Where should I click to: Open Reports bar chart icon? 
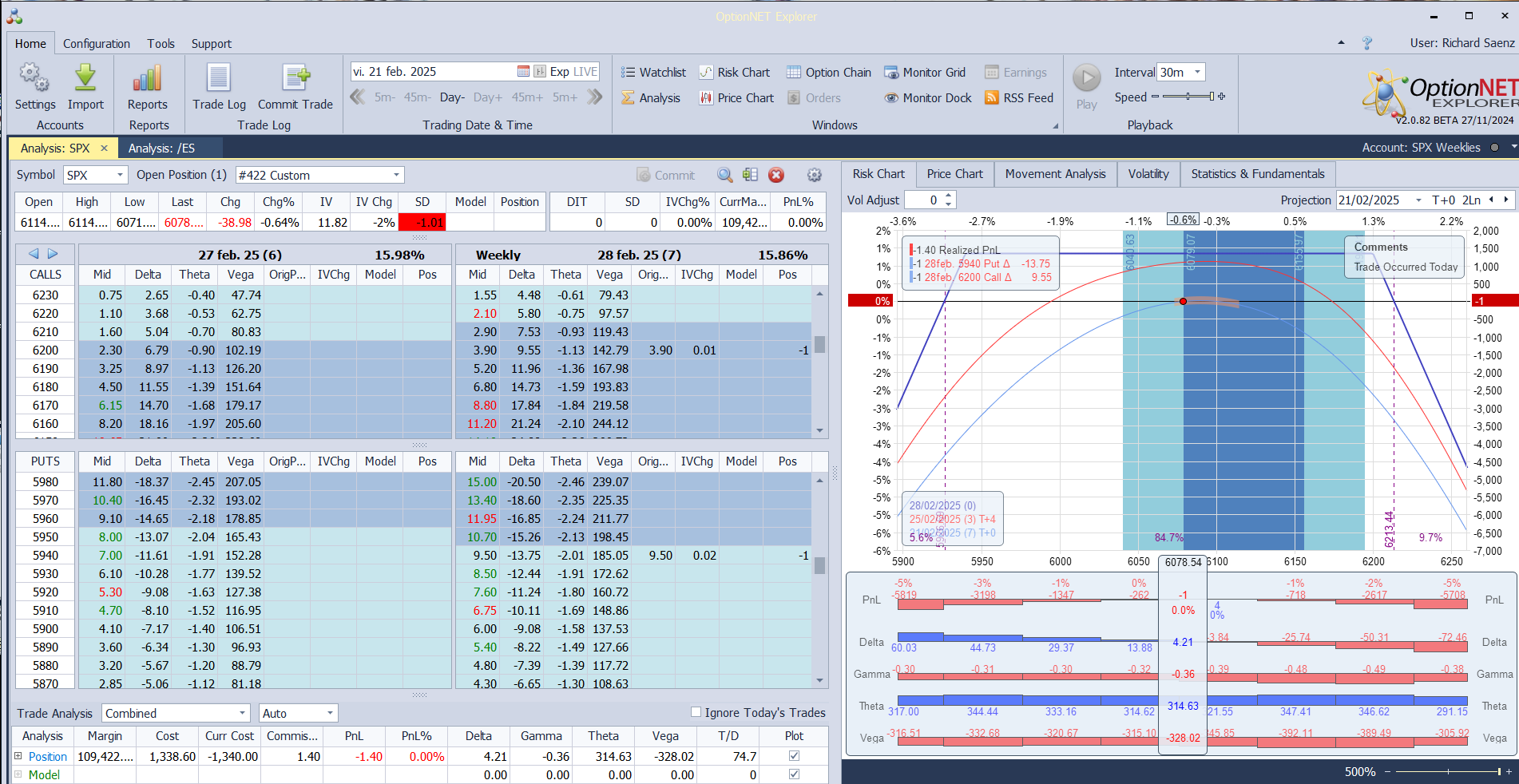[x=148, y=79]
